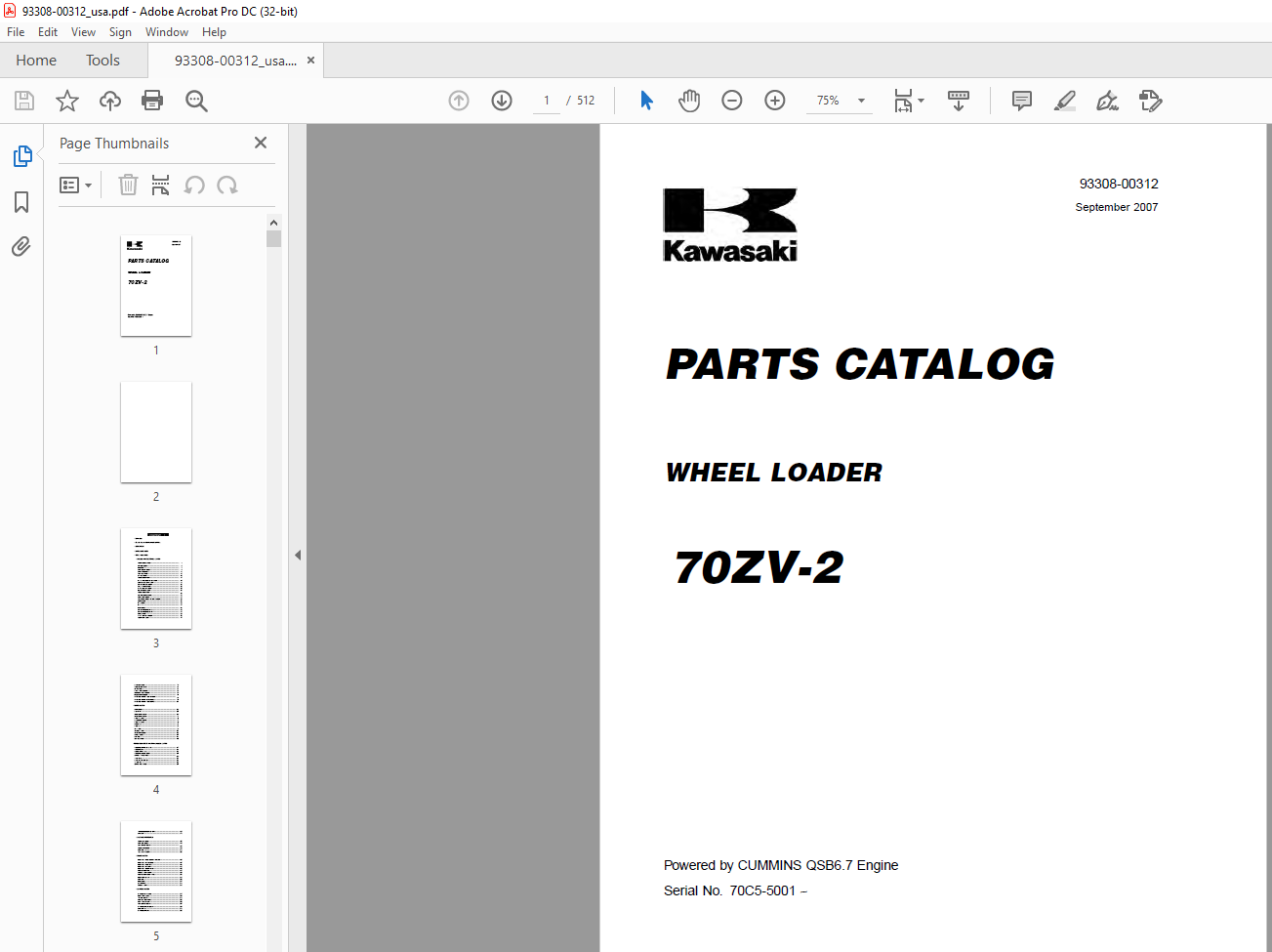1272x952 pixels.
Task: Click document number 93308-00312 text
Action: (x=1119, y=184)
